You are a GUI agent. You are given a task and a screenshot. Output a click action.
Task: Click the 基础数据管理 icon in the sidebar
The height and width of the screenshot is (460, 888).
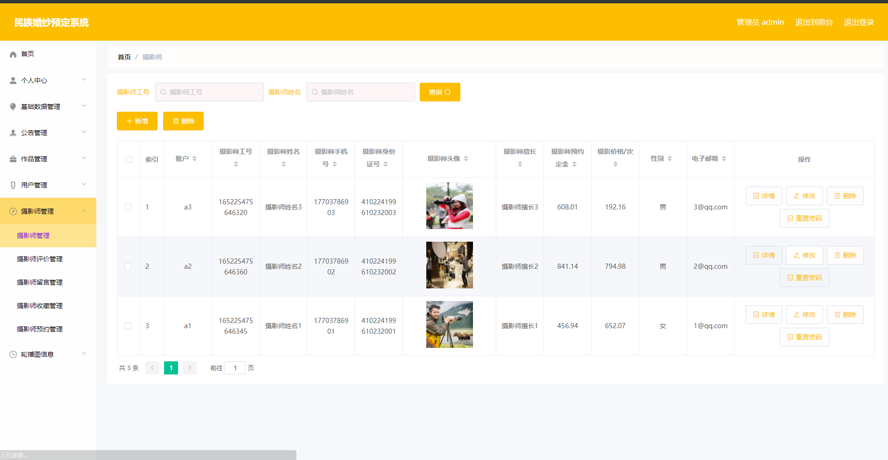13,107
